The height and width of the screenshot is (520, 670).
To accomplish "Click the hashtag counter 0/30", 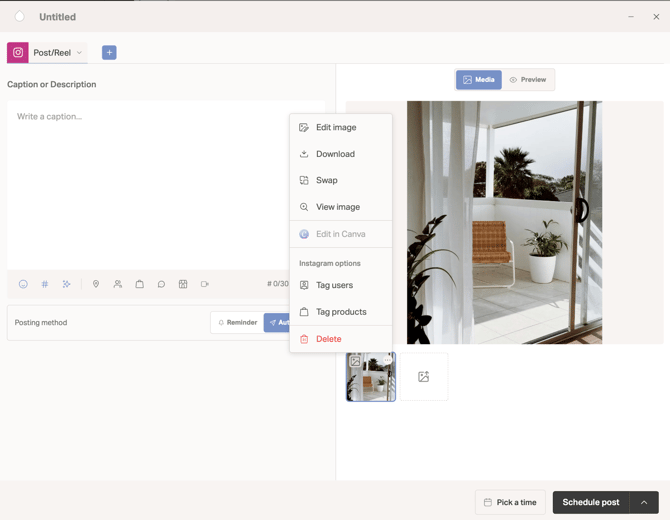I will (x=278, y=284).
